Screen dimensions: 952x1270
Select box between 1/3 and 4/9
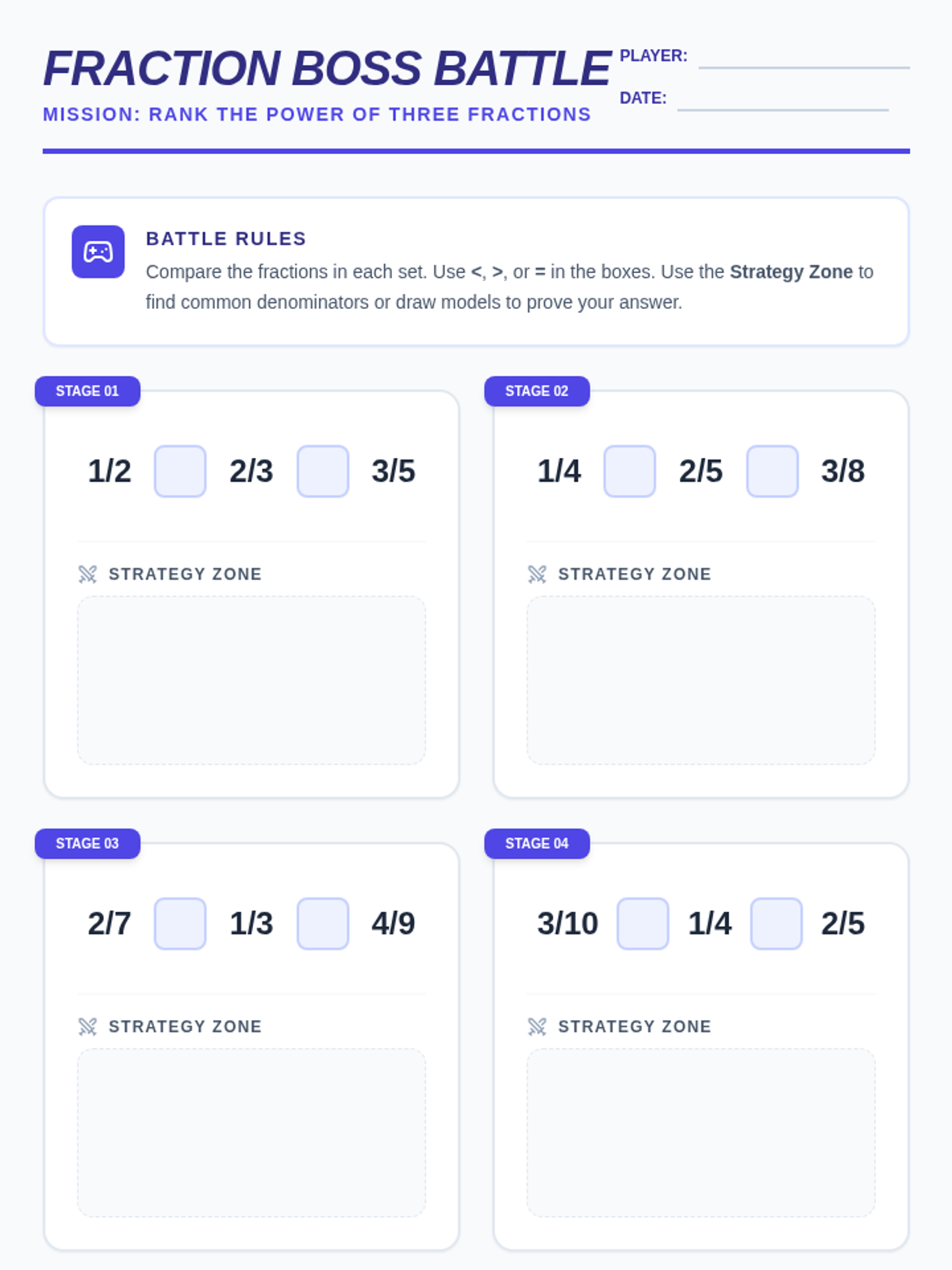[323, 924]
